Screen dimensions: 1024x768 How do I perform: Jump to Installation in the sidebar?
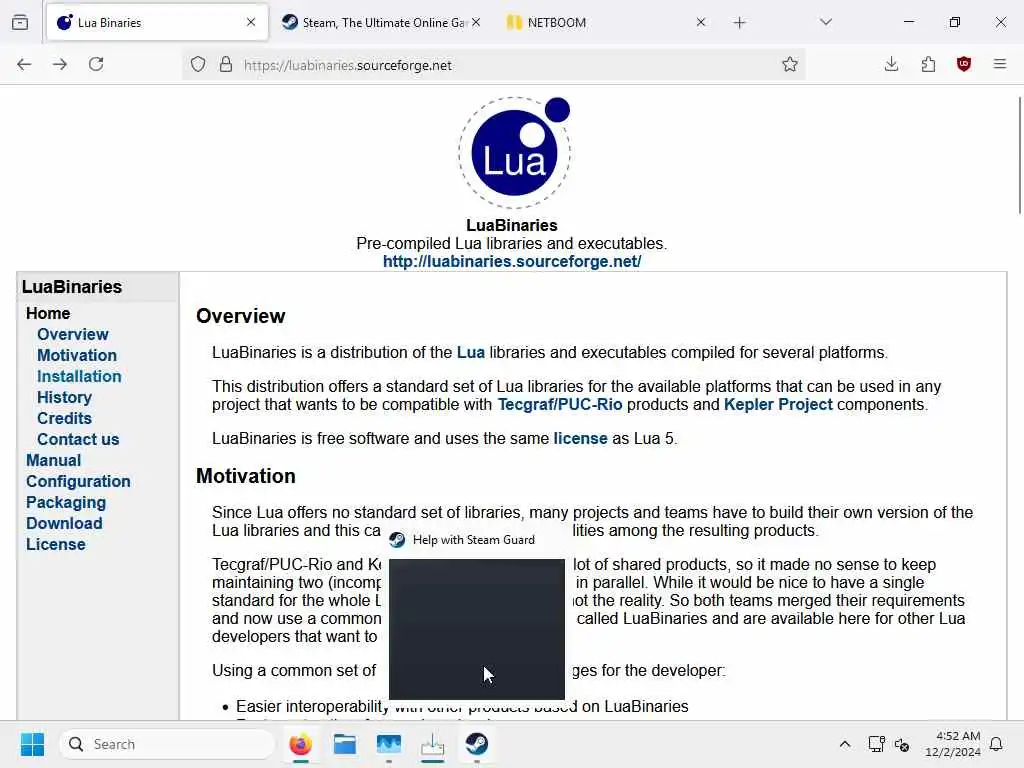click(x=79, y=376)
